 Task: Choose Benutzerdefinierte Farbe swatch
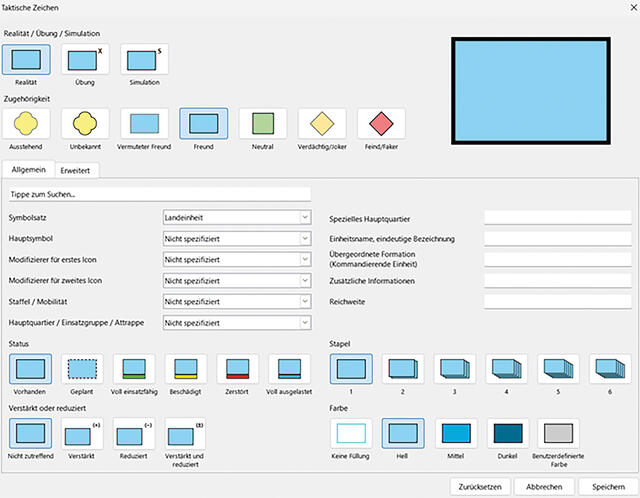(558, 433)
